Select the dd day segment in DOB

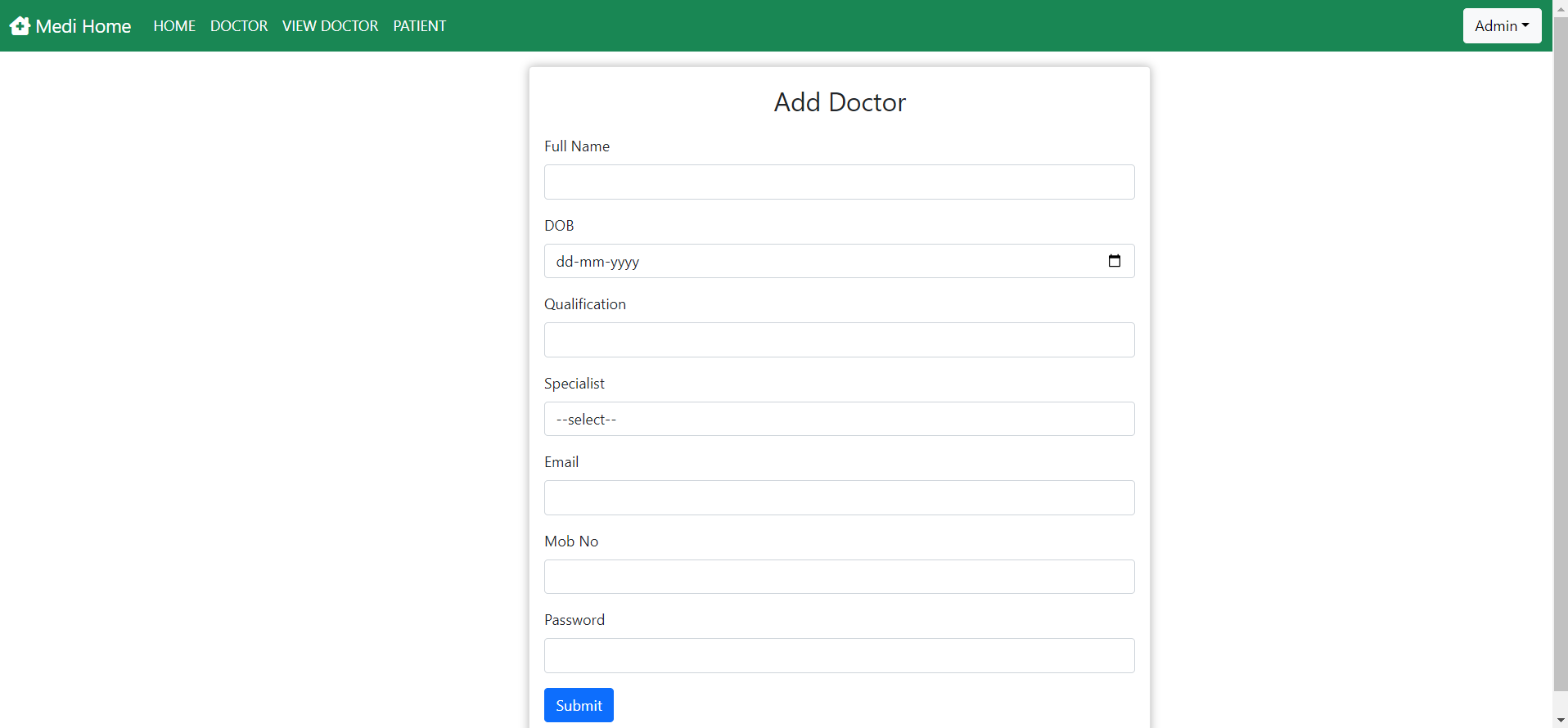[565, 262]
